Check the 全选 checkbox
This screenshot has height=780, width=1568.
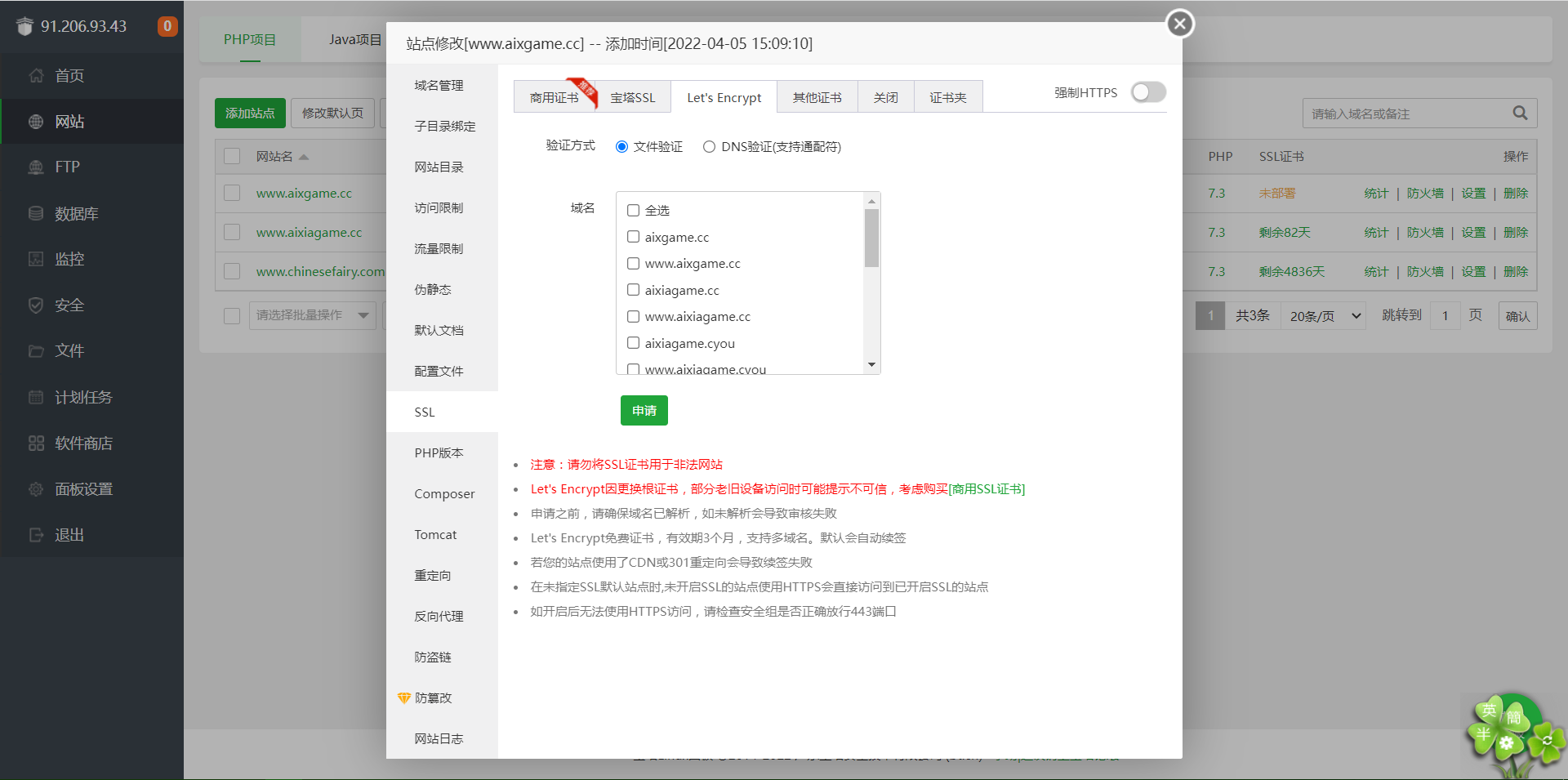[x=633, y=210]
